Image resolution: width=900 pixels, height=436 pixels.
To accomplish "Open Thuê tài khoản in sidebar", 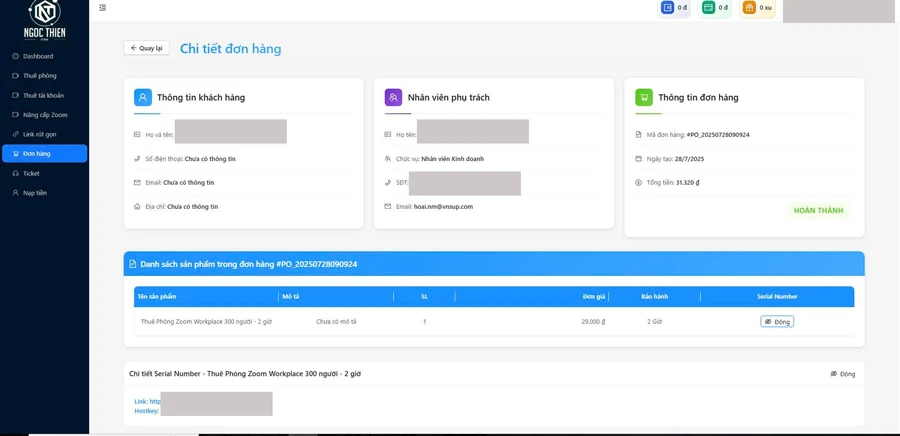I will tap(43, 95).
